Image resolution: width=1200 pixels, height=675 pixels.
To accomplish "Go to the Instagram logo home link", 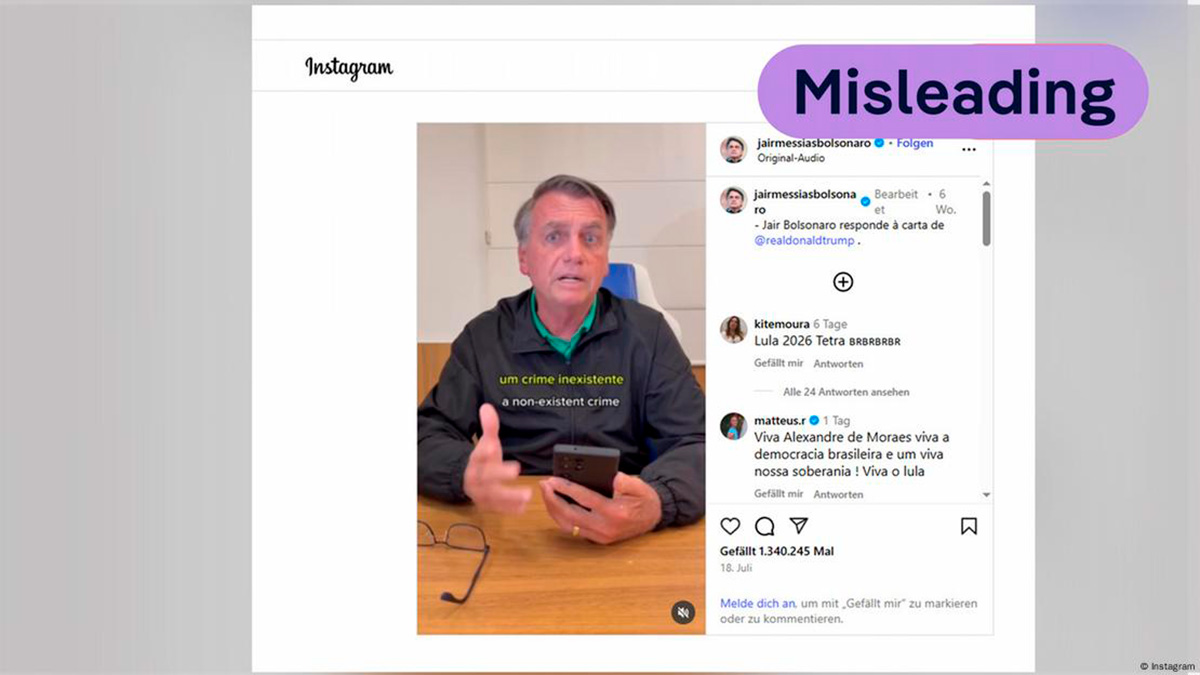I will pyautogui.click(x=349, y=68).
